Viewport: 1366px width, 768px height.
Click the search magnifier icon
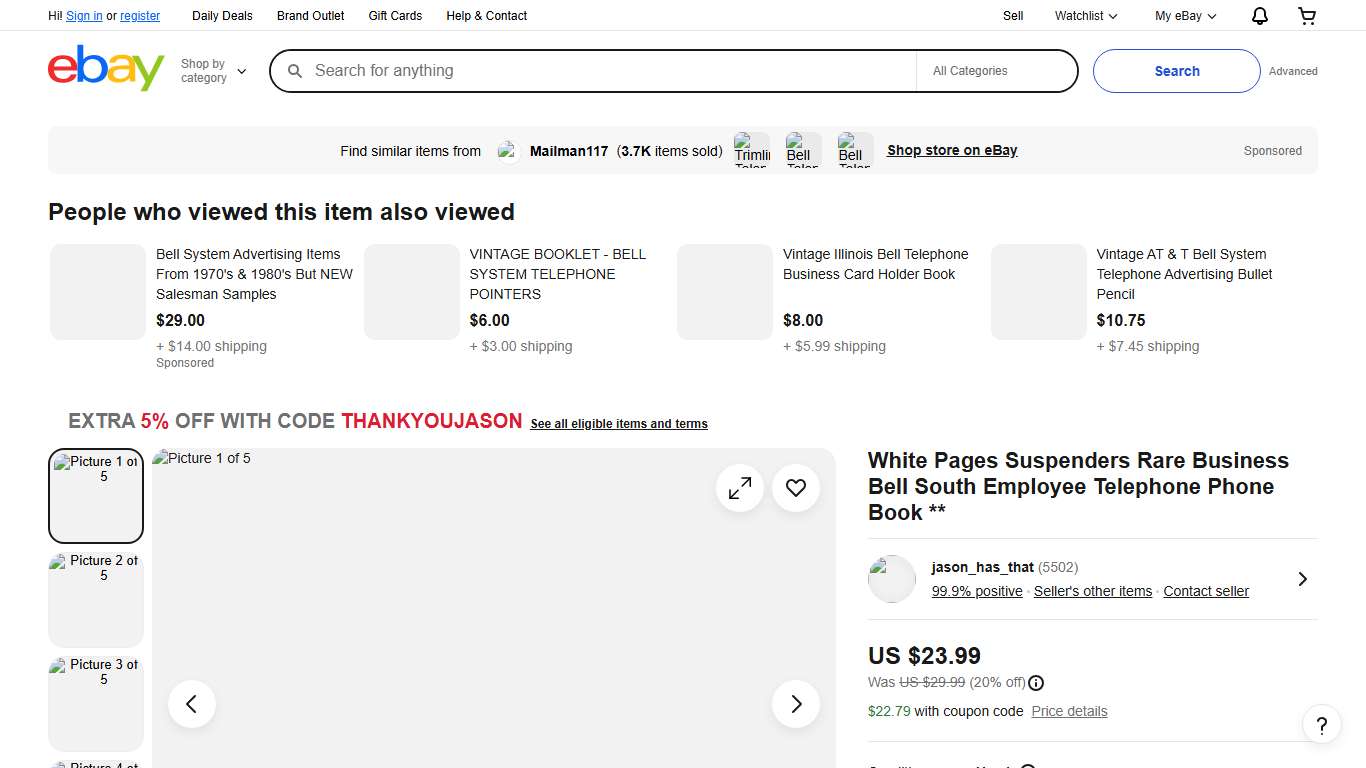pos(295,71)
